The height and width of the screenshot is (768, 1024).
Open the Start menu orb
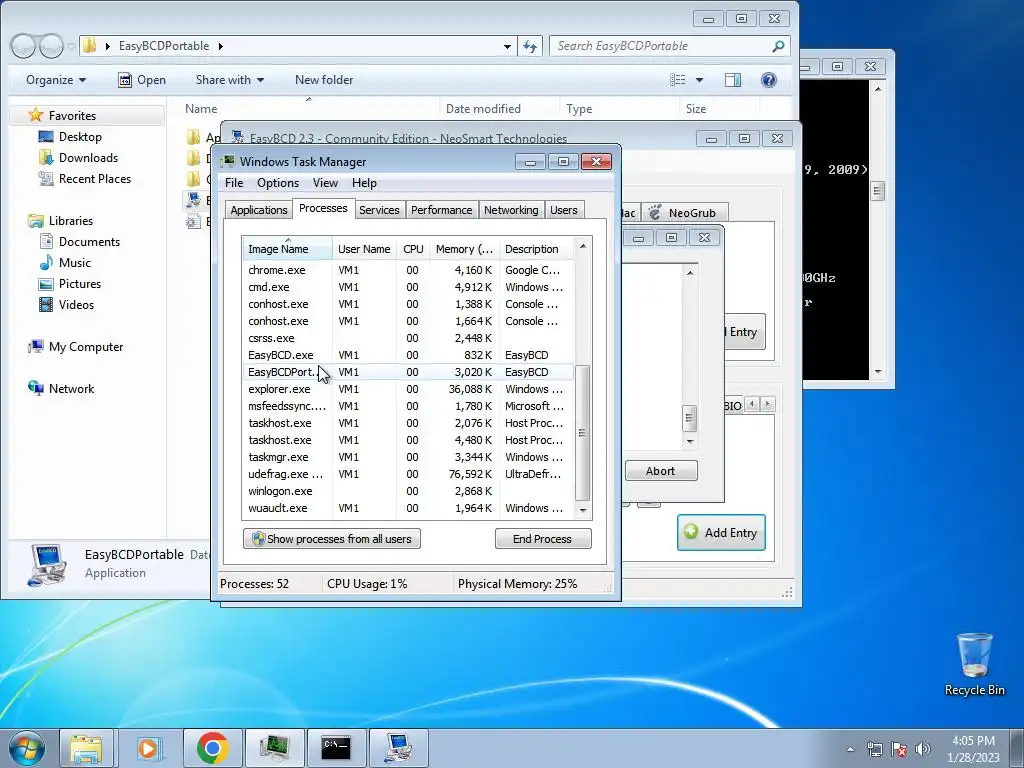27,748
